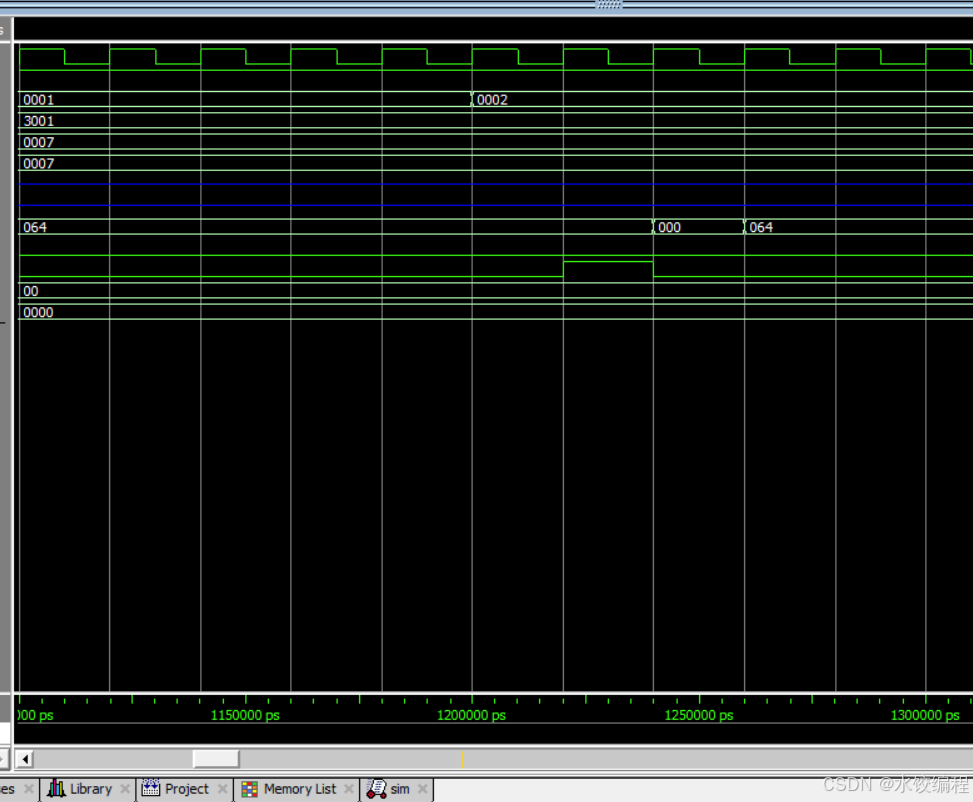The height and width of the screenshot is (802, 973).
Task: Click the horizontal scrollbar thumb
Action: (x=216, y=759)
